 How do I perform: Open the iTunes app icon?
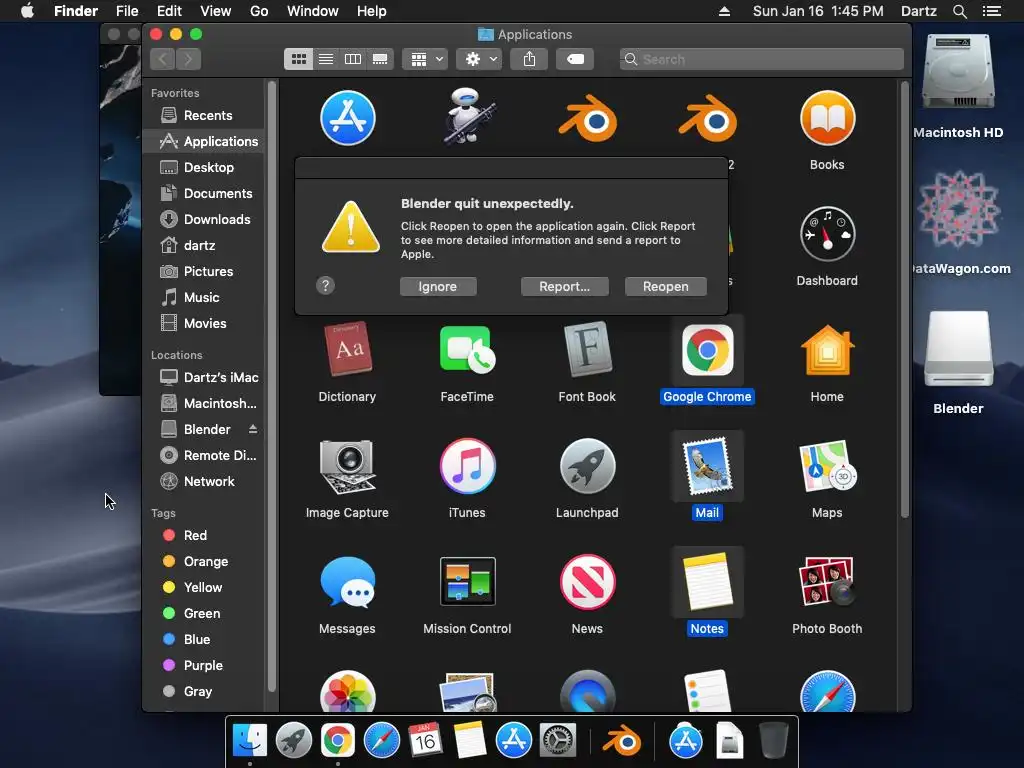point(468,466)
